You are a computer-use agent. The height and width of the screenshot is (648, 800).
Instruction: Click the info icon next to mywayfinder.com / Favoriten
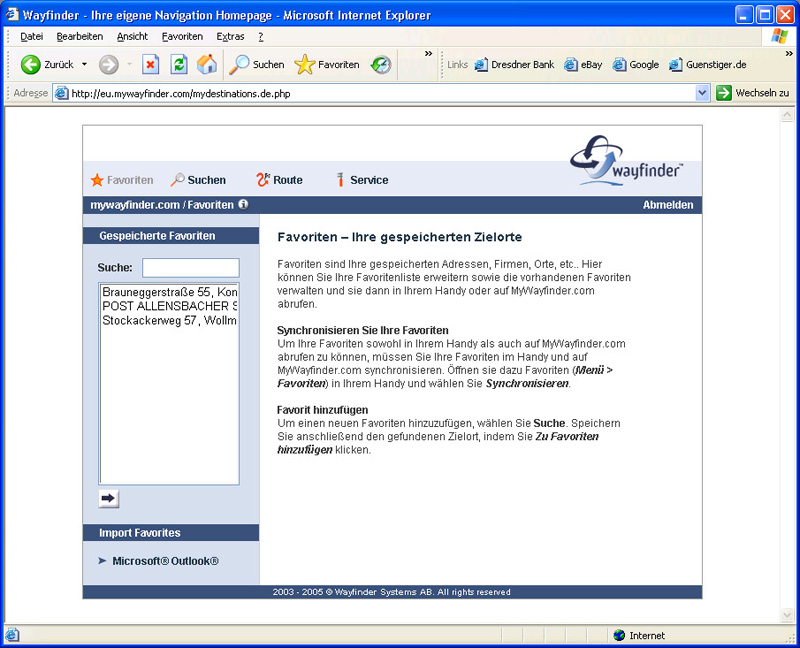(243, 205)
